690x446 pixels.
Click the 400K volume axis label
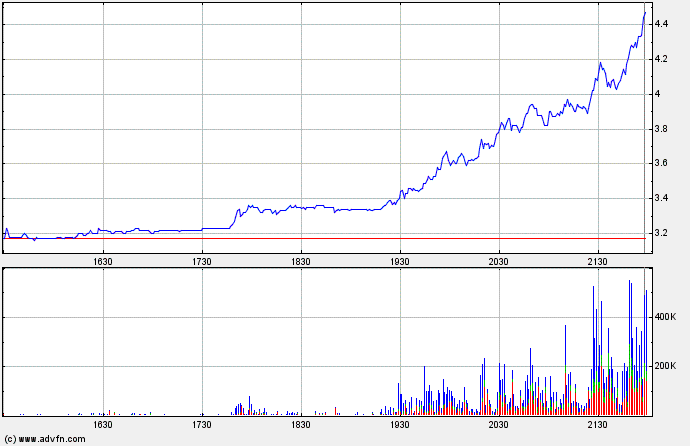[666, 317]
